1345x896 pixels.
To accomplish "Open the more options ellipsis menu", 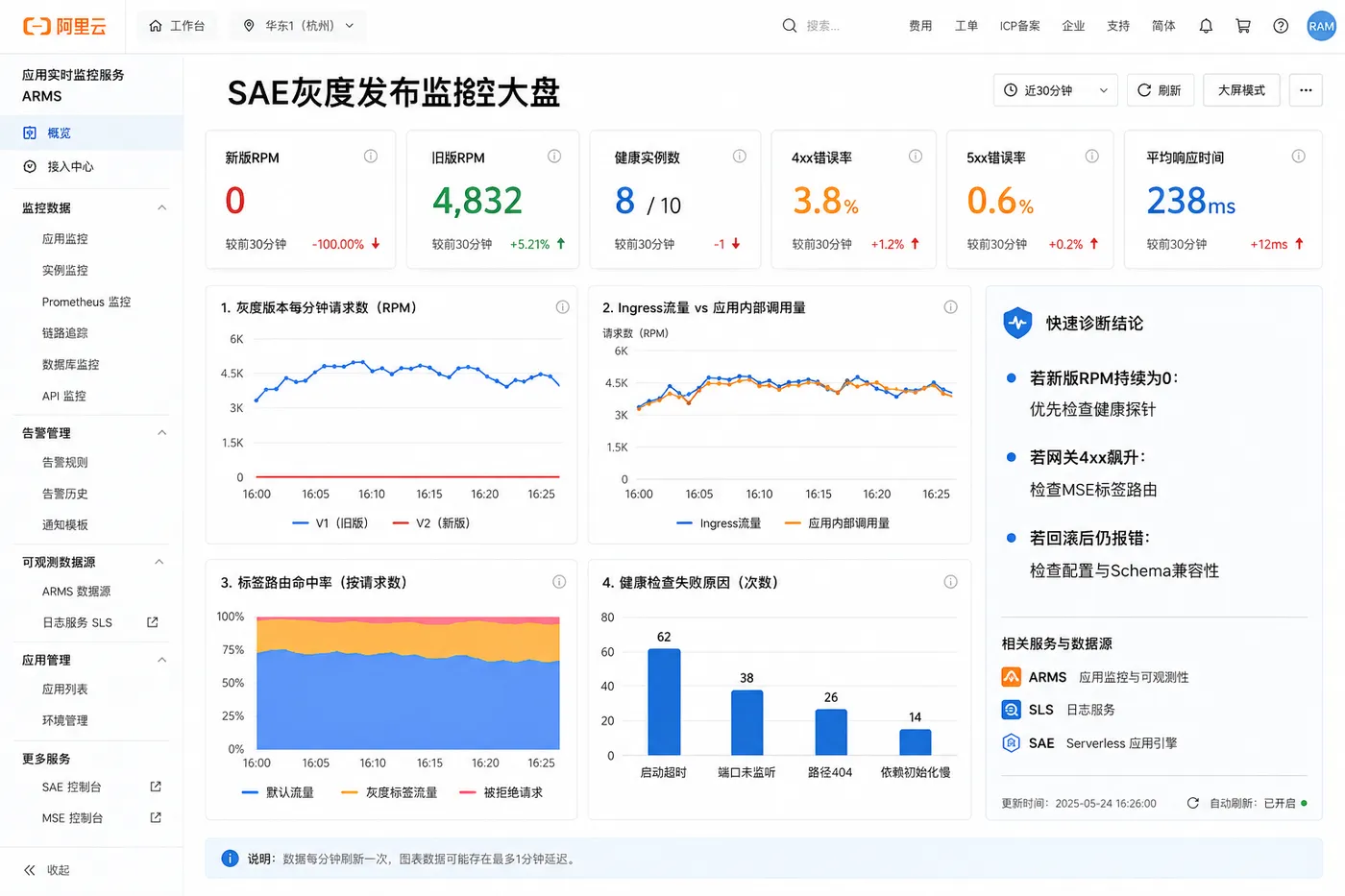I will click(x=1306, y=90).
